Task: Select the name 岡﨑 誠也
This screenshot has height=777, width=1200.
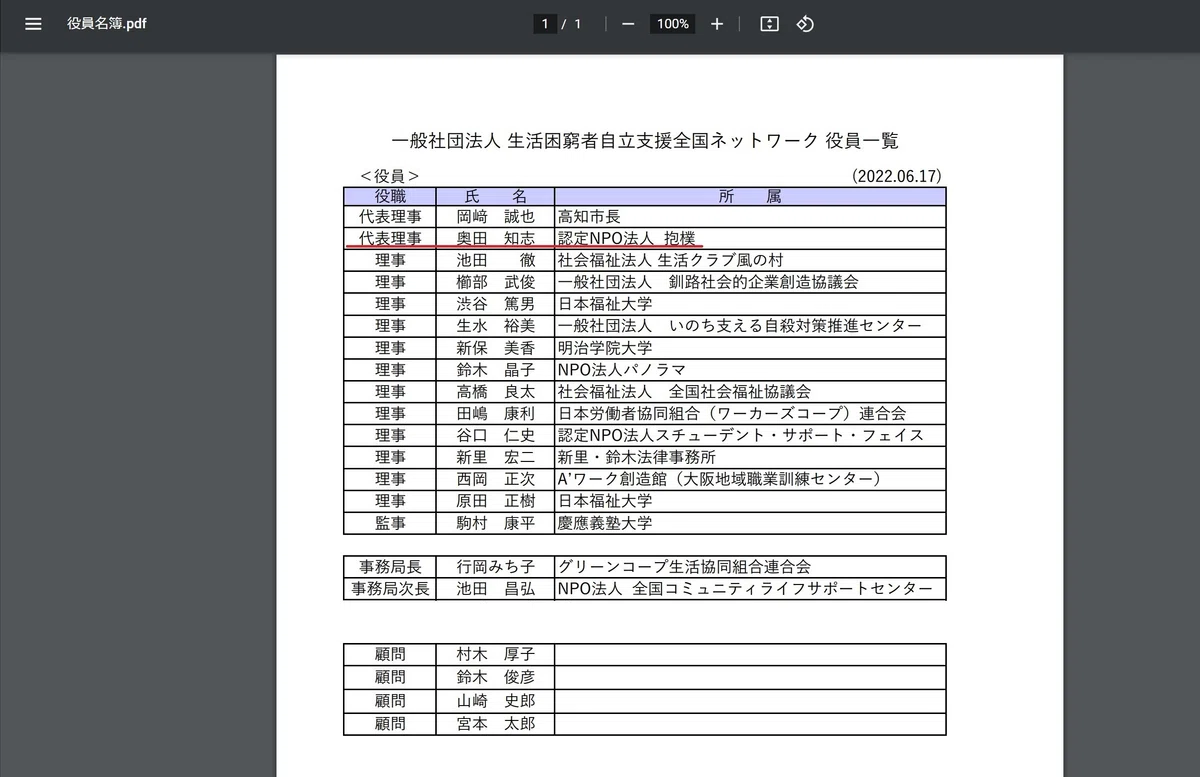Action: 495,216
